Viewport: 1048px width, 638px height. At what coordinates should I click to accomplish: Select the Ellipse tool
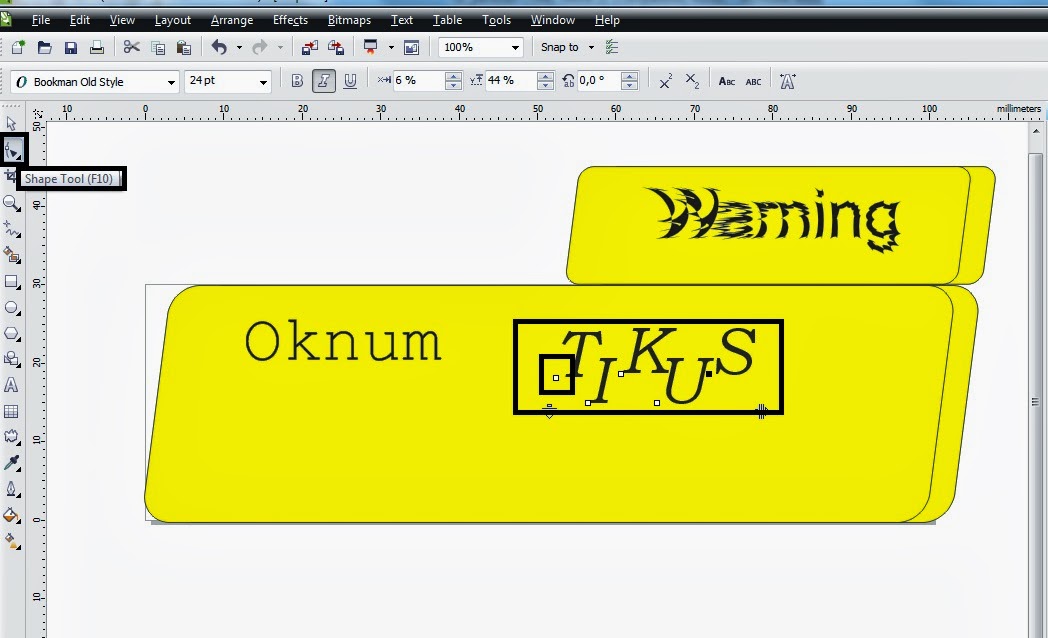tap(11, 307)
